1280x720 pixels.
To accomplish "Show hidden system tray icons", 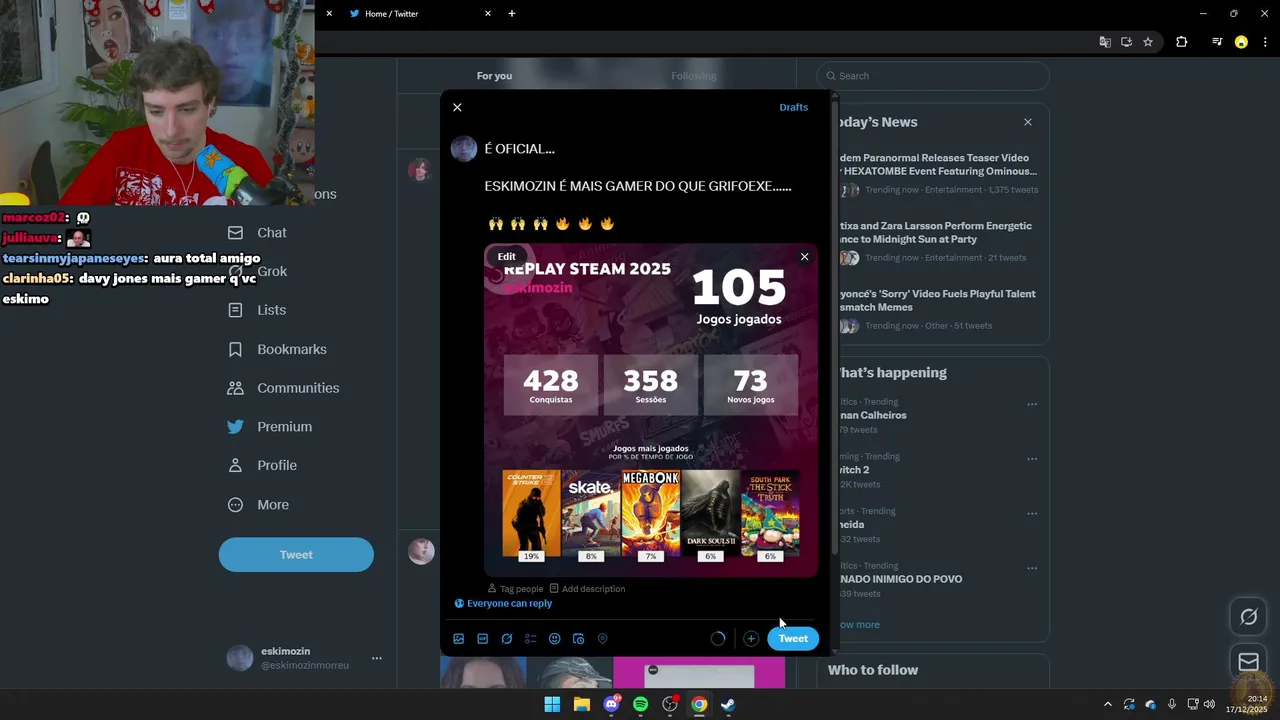I will [1107, 705].
